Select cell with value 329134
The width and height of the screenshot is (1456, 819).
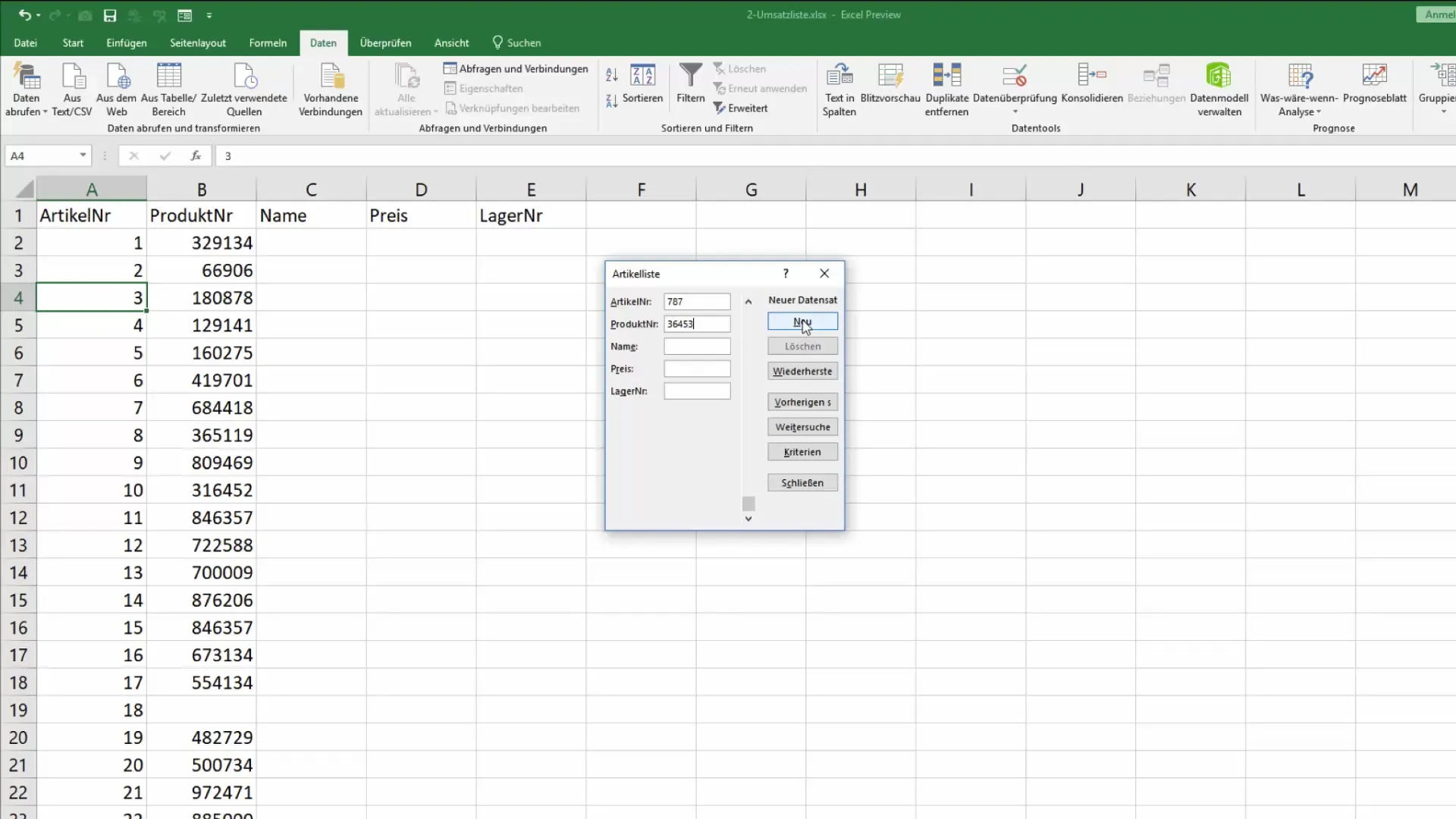(x=202, y=243)
